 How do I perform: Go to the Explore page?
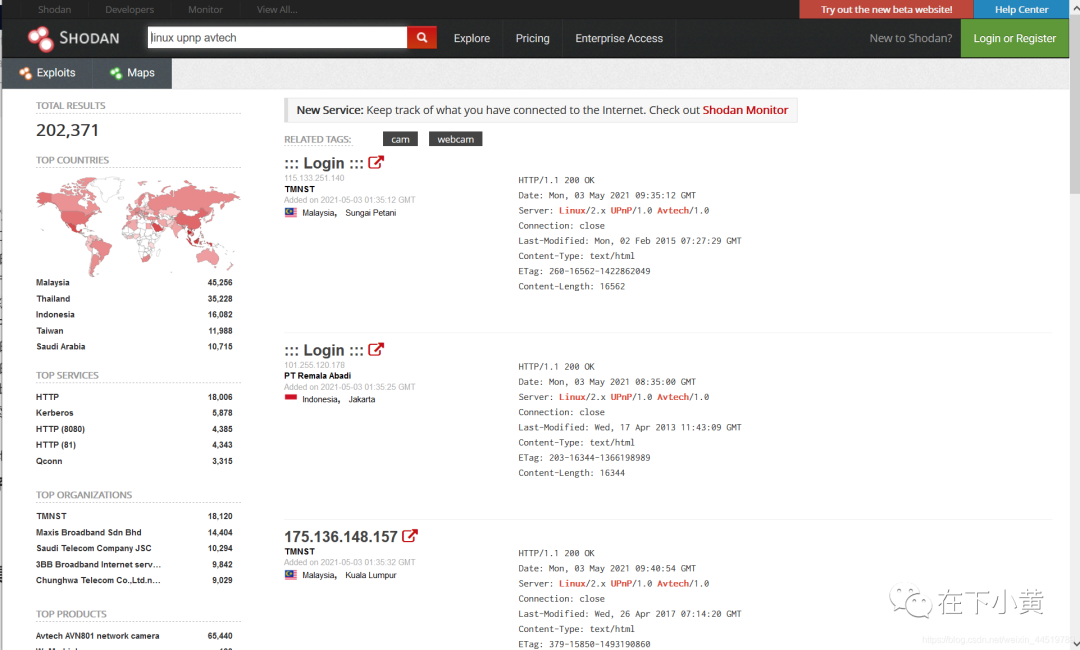pyautogui.click(x=472, y=39)
